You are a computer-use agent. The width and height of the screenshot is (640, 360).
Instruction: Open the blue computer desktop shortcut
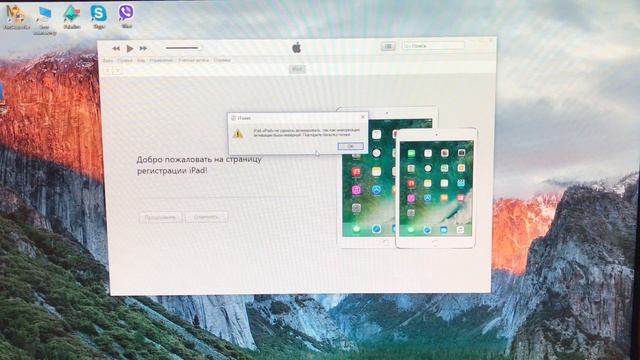pyautogui.click(x=44, y=20)
